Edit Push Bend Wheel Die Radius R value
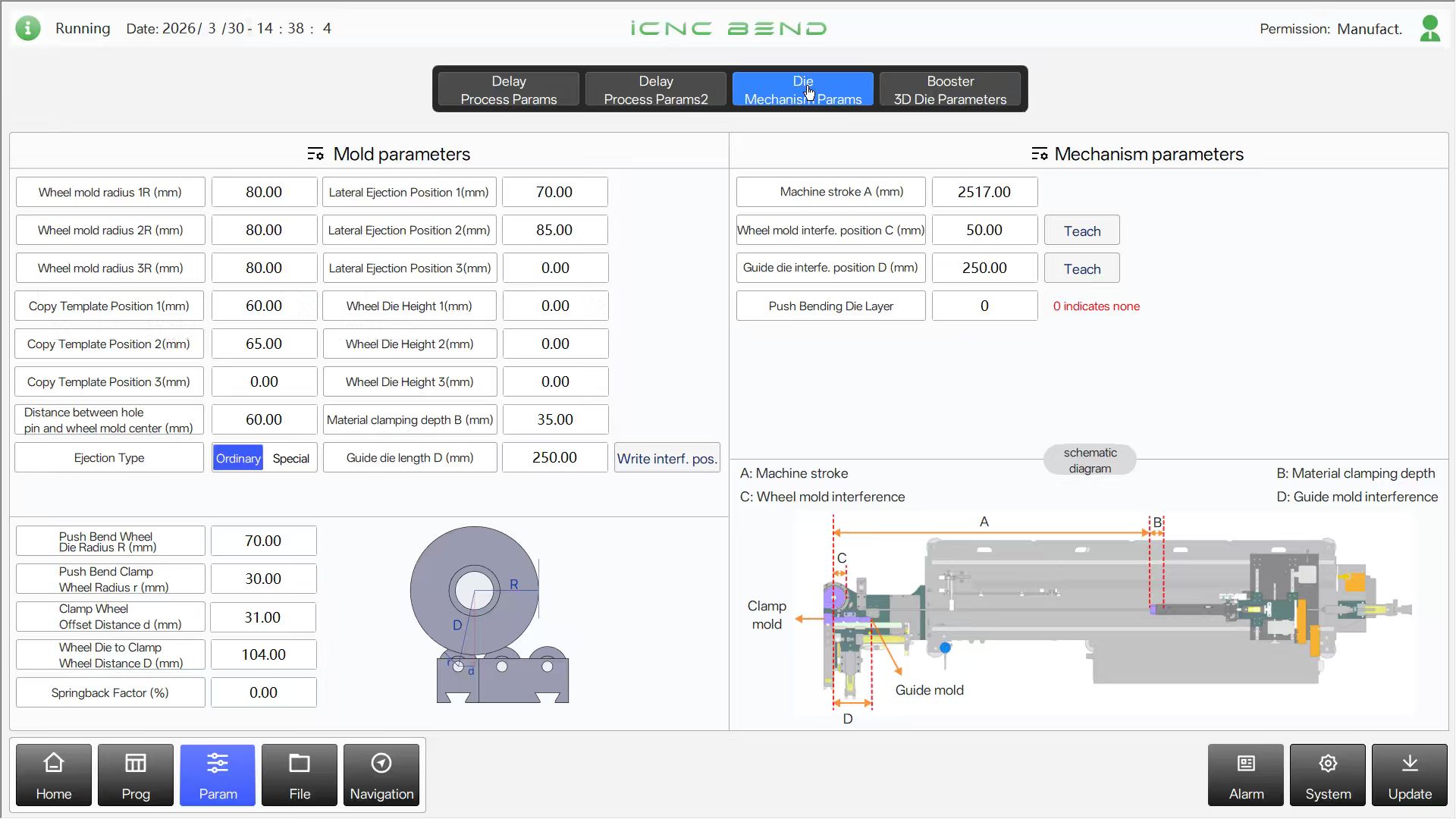Image resolution: width=1456 pixels, height=819 pixels. coord(264,541)
